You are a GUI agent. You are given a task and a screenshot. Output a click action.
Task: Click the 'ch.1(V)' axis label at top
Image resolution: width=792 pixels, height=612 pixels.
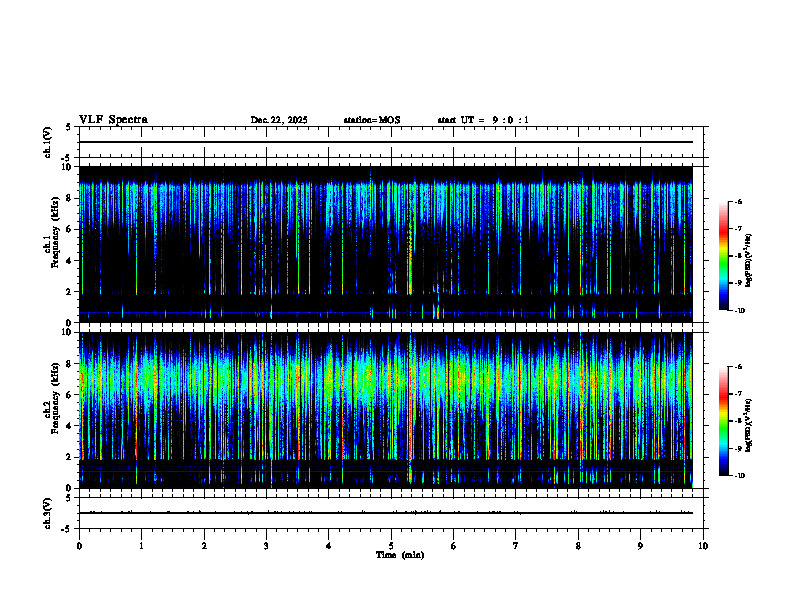[x=47, y=142]
